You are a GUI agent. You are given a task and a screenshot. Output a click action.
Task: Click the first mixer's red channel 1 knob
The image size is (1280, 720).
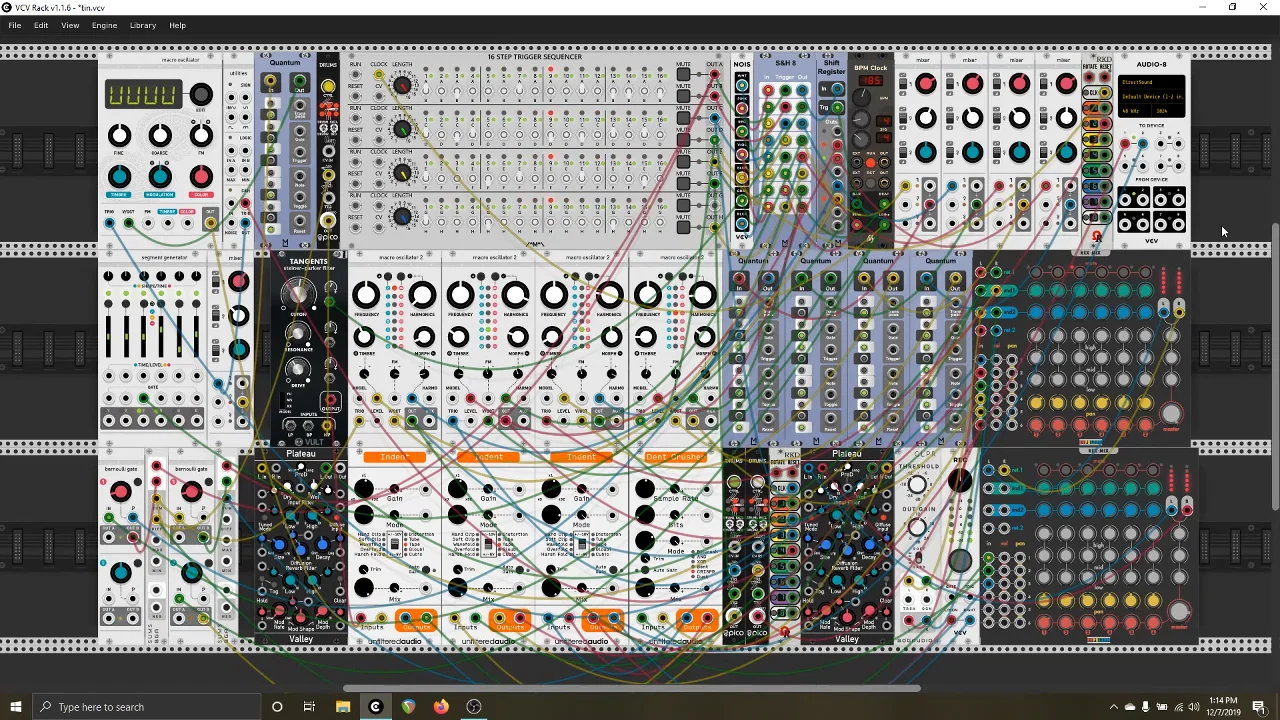point(926,84)
